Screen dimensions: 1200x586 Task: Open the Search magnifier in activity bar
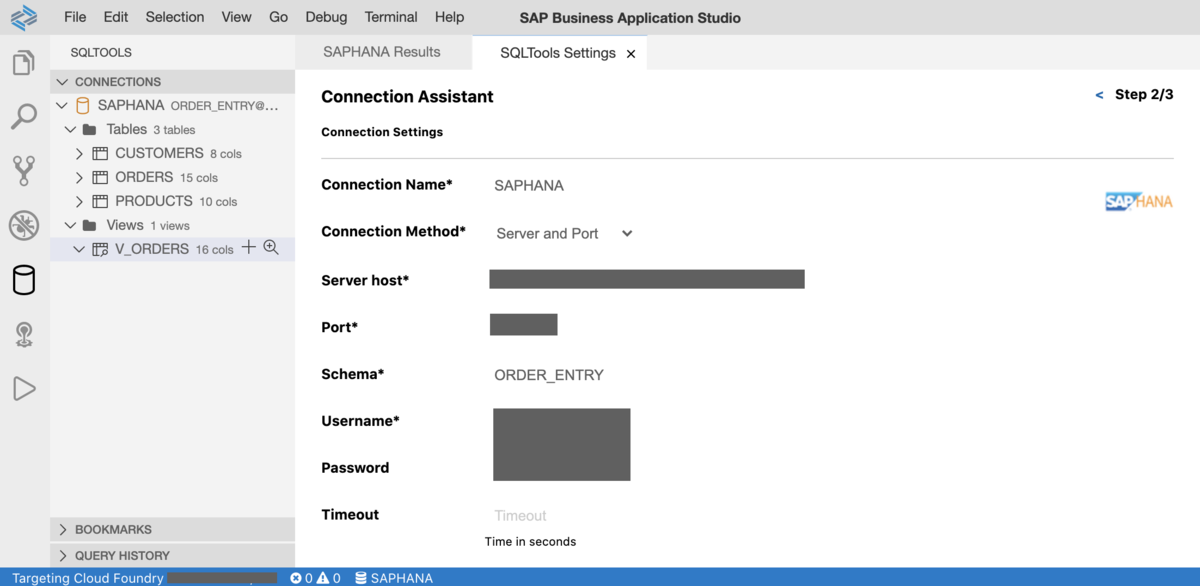click(x=24, y=116)
